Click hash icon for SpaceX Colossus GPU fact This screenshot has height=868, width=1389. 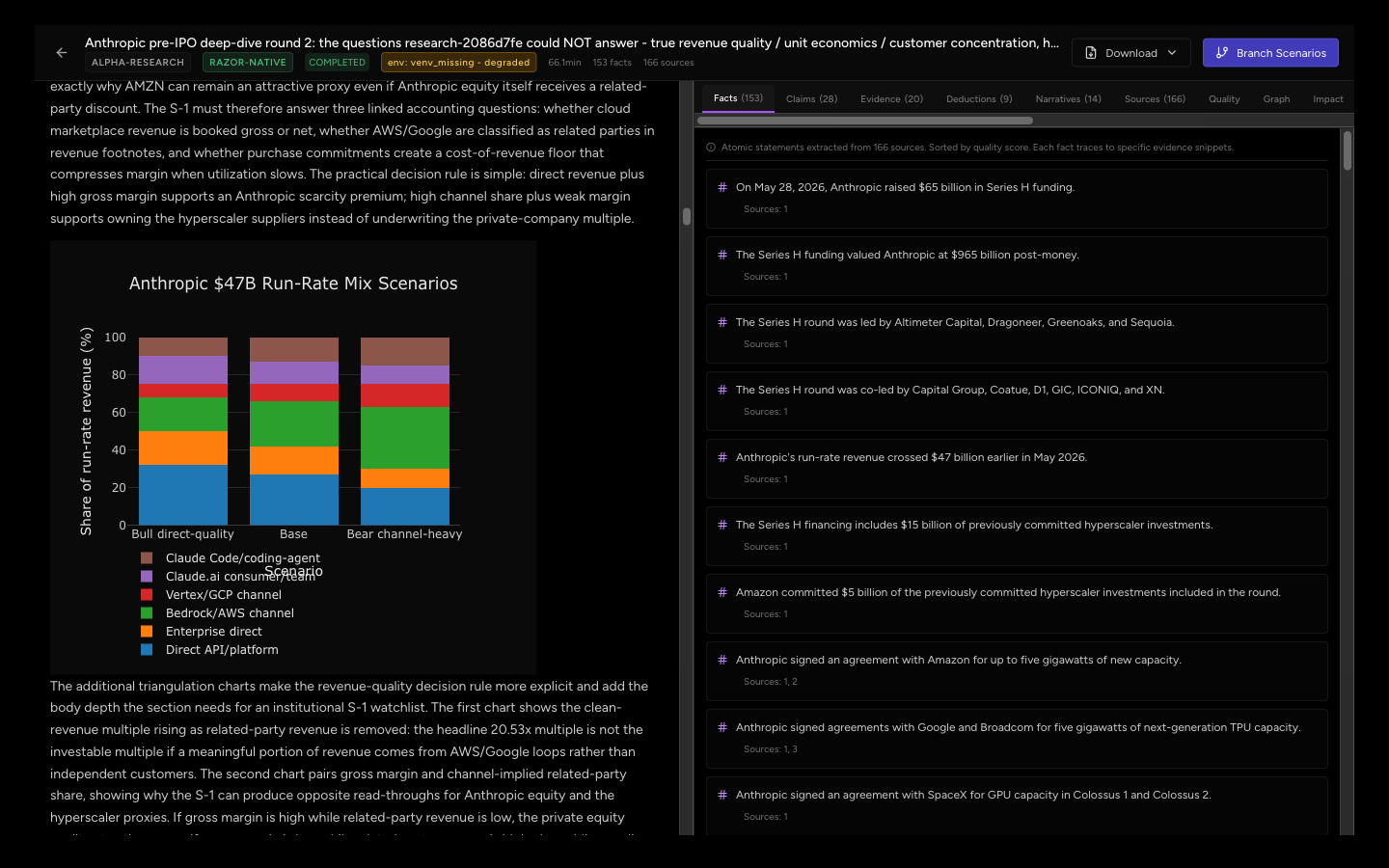click(722, 795)
